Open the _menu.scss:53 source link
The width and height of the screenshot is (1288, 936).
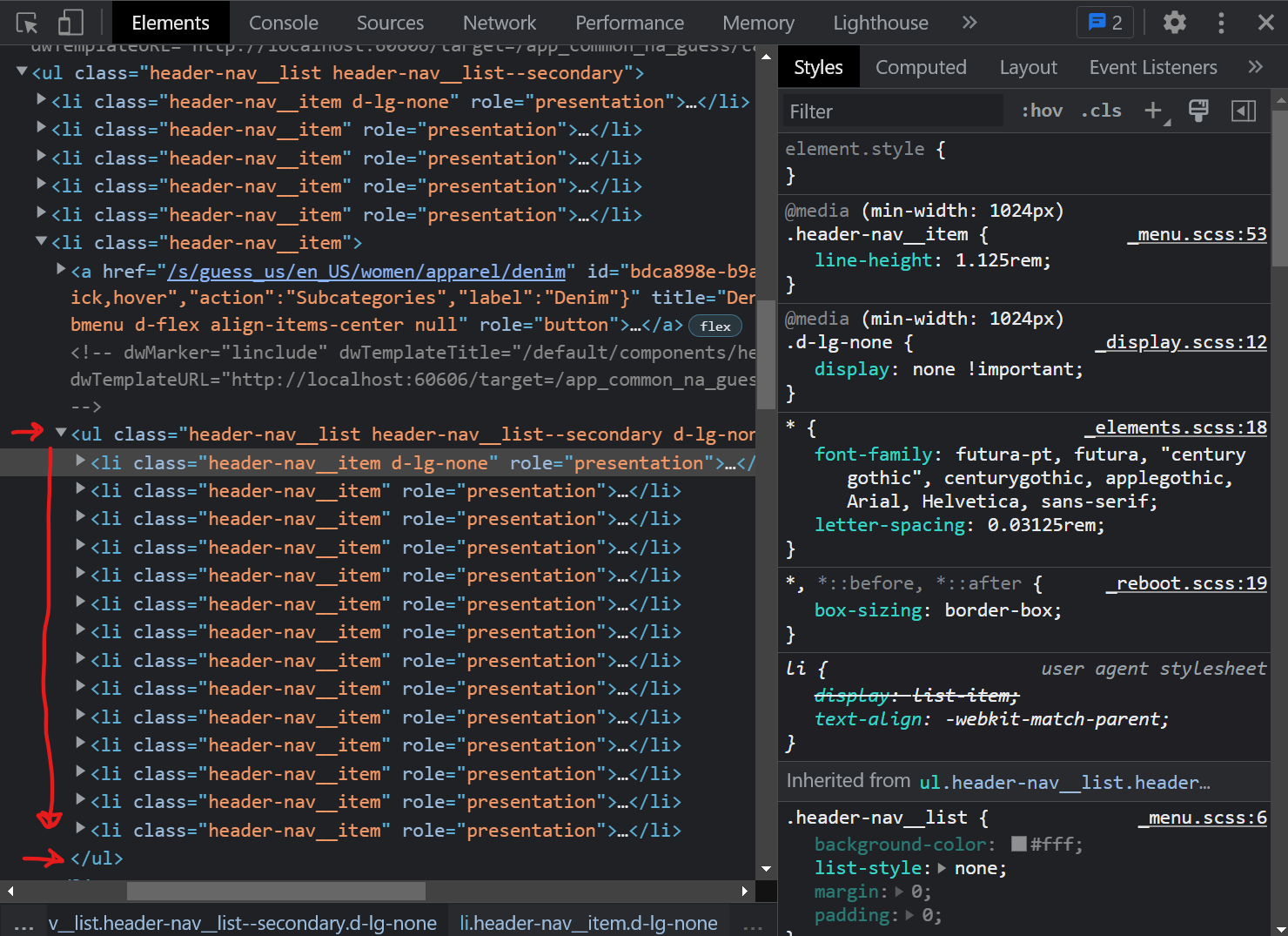click(x=1197, y=234)
